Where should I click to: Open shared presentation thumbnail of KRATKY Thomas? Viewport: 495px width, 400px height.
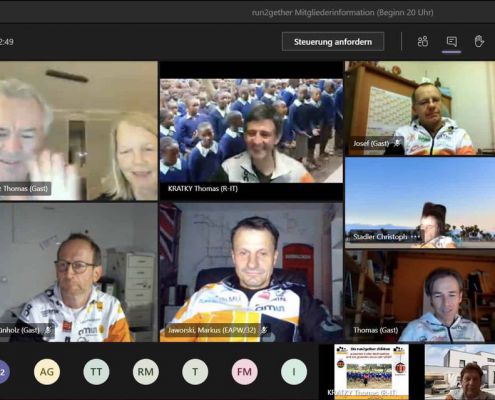coord(371,372)
